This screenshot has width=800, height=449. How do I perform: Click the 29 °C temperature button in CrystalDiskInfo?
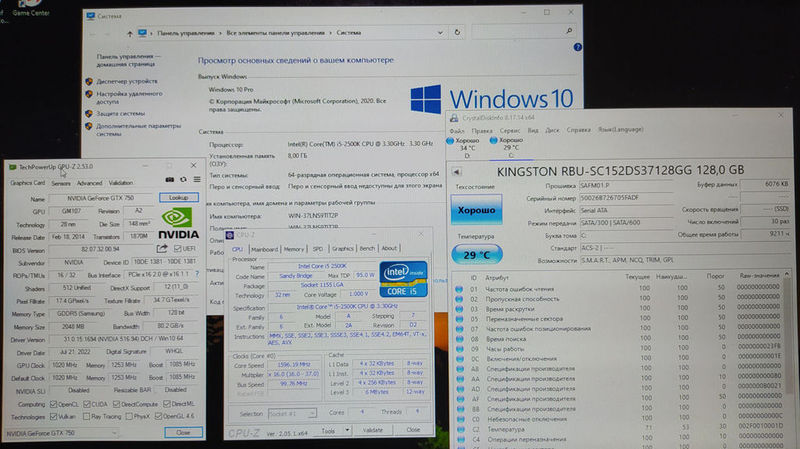(x=477, y=255)
